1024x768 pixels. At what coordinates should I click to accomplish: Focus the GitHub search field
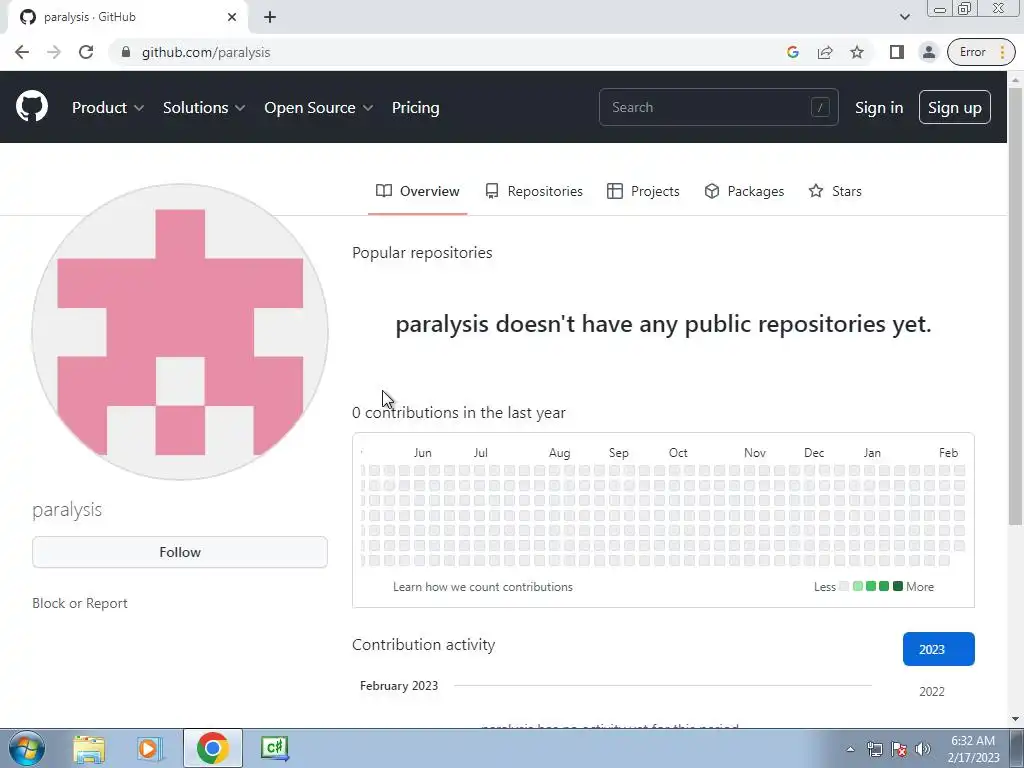pos(718,107)
